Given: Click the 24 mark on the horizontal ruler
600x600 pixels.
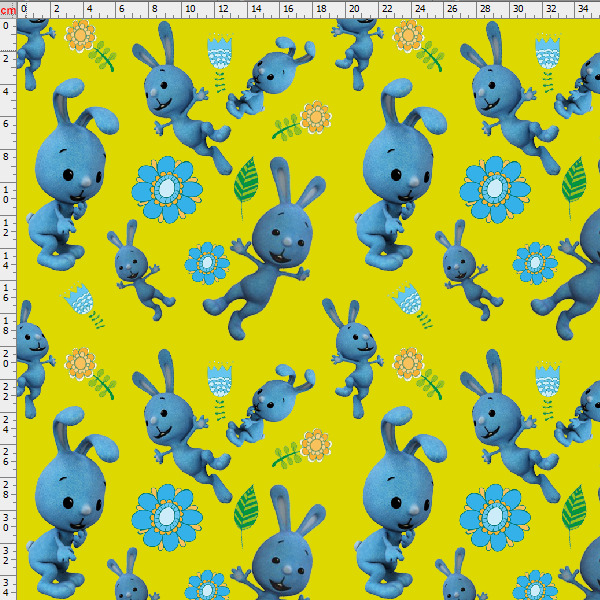Looking at the screenshot, I should (419, 9).
